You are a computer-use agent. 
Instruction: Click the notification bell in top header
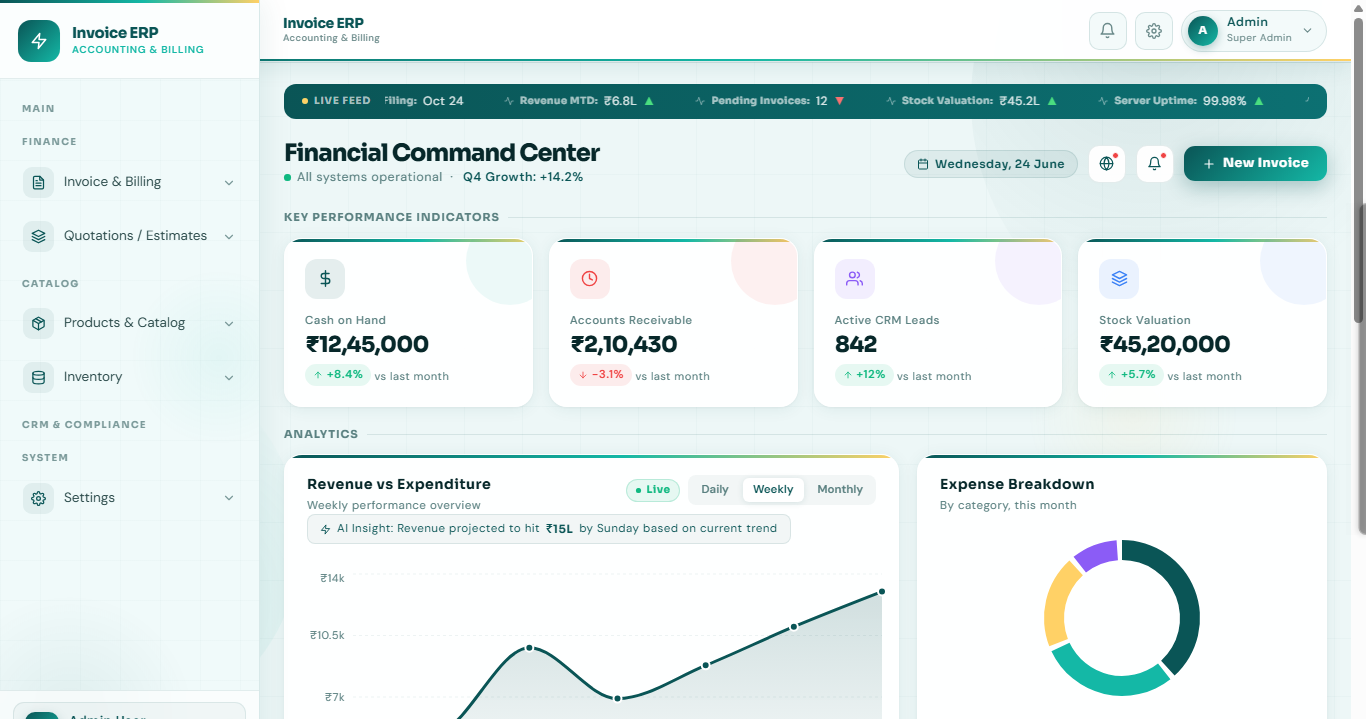pos(1107,31)
